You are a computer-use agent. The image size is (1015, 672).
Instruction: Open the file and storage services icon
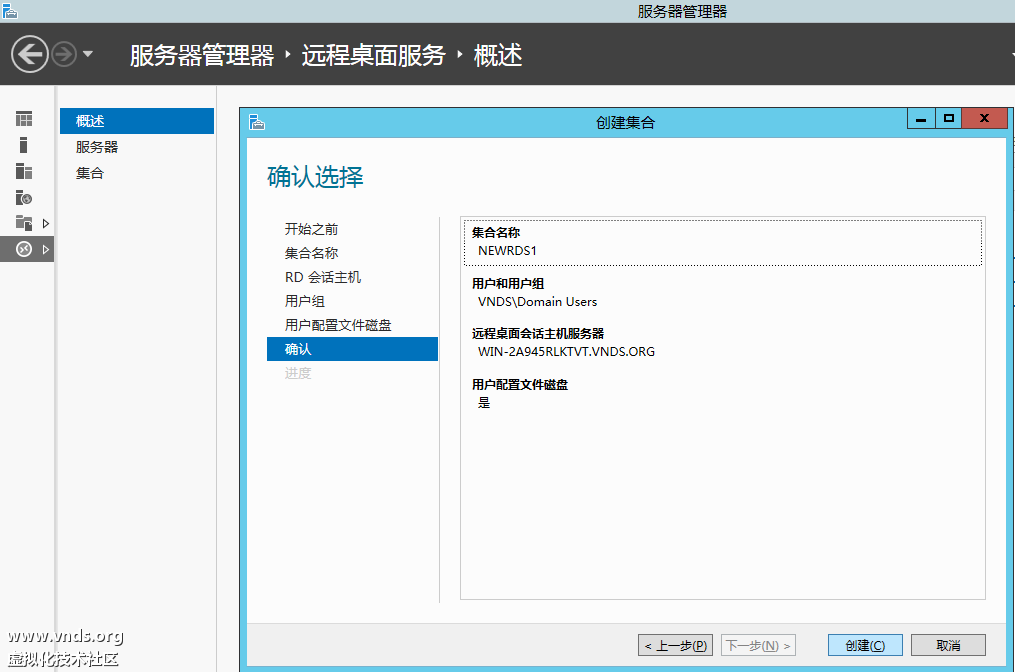pyautogui.click(x=24, y=223)
